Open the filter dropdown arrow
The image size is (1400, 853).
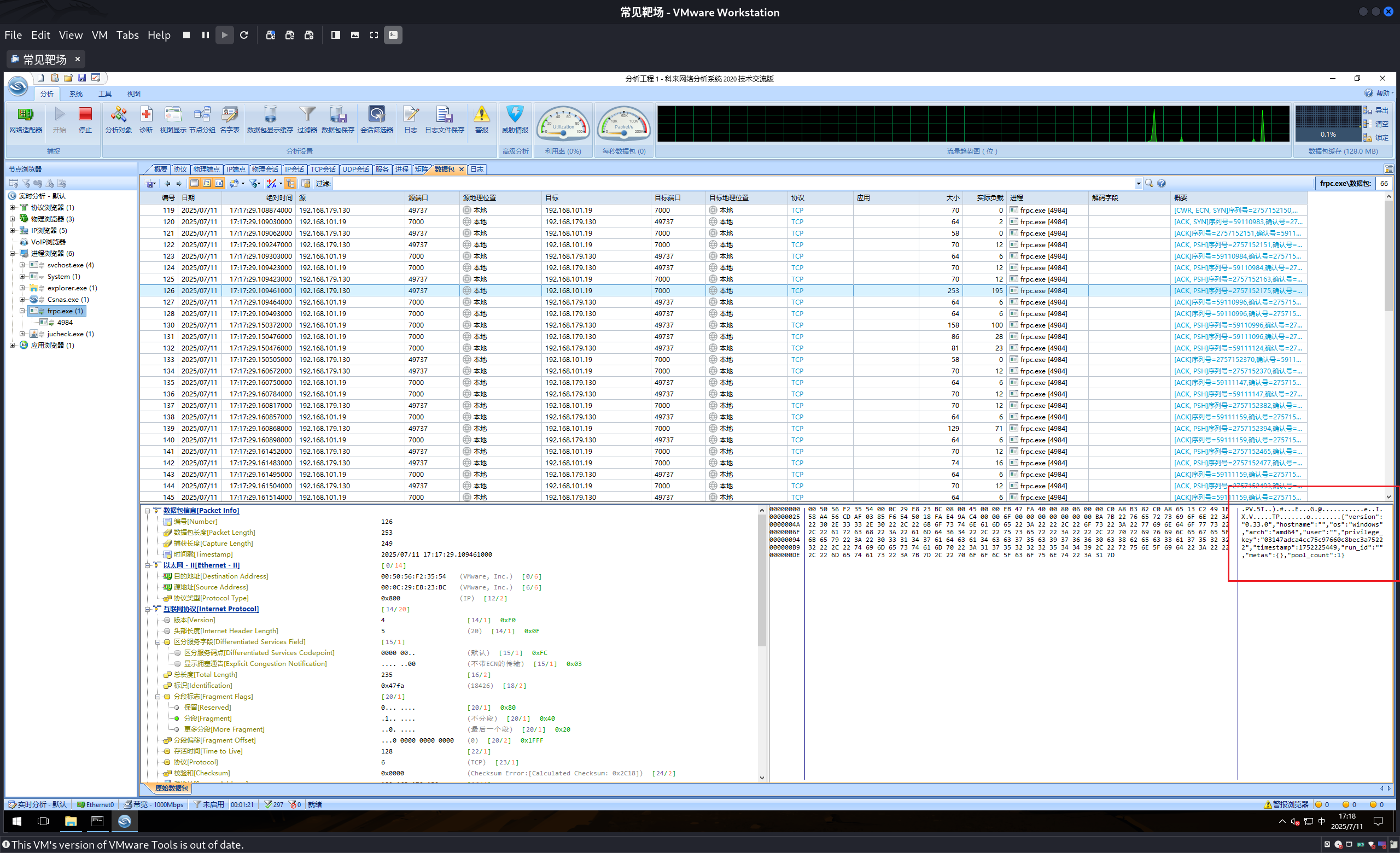1138,183
